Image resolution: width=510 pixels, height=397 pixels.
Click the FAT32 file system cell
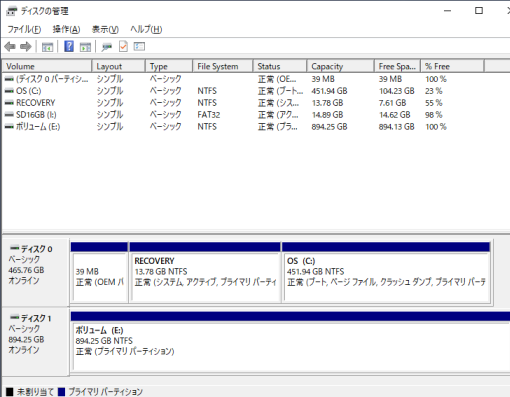point(209,115)
